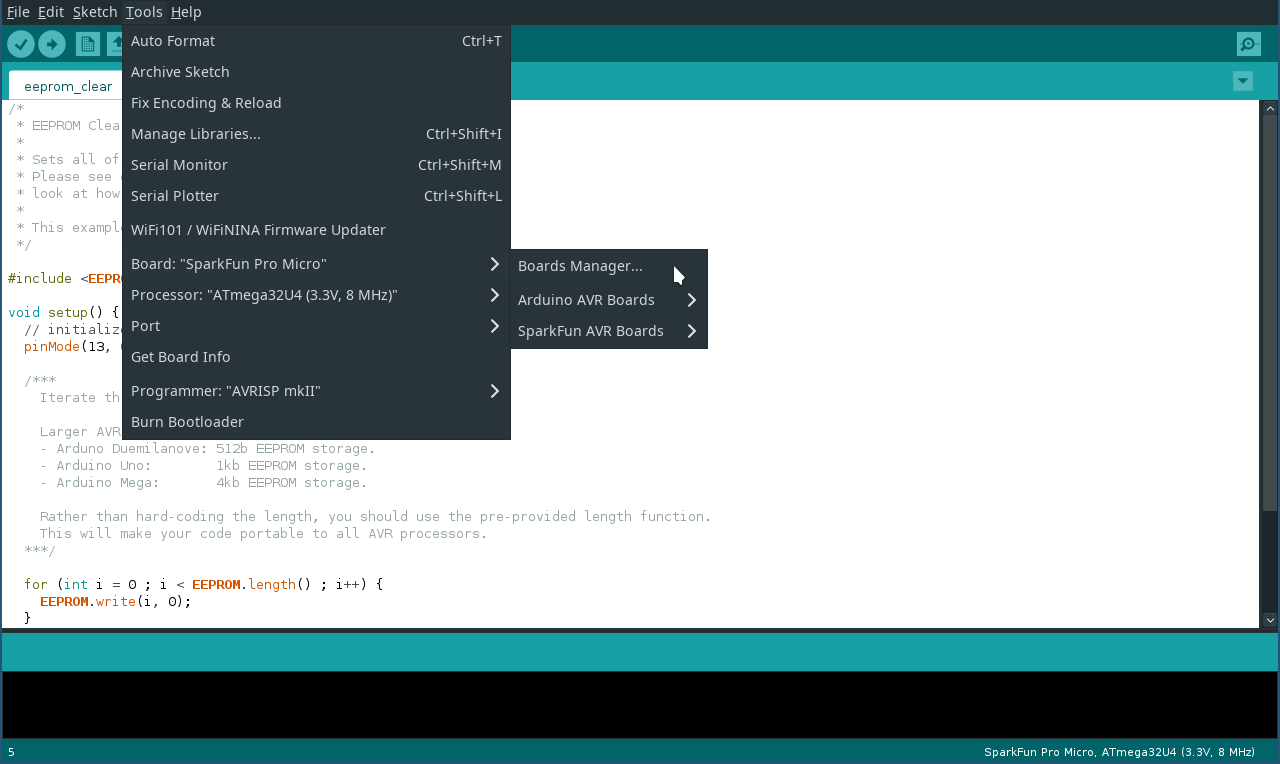Open the tab options dropdown arrow
The height and width of the screenshot is (764, 1280).
click(1243, 81)
